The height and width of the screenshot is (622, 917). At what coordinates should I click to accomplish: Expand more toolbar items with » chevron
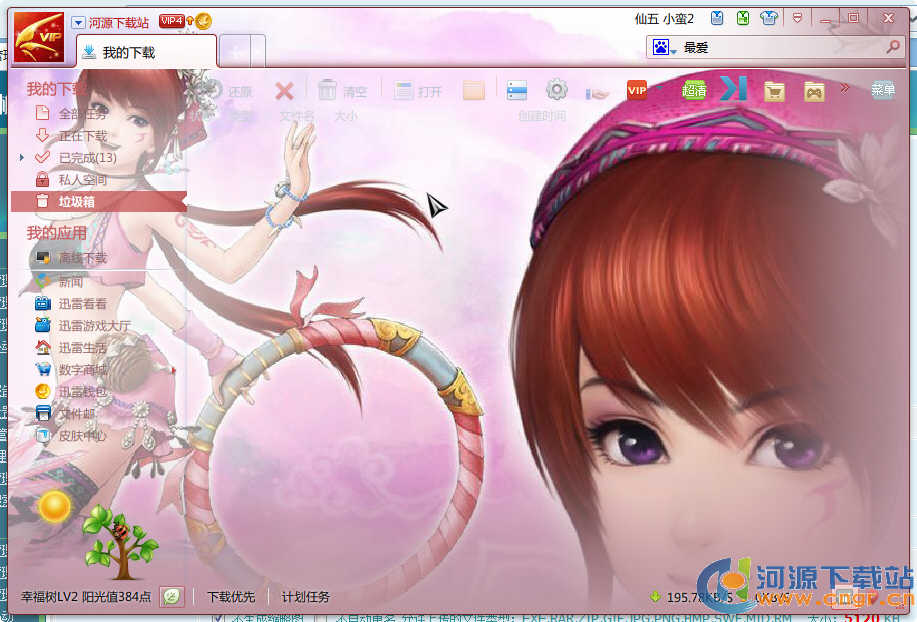click(844, 88)
